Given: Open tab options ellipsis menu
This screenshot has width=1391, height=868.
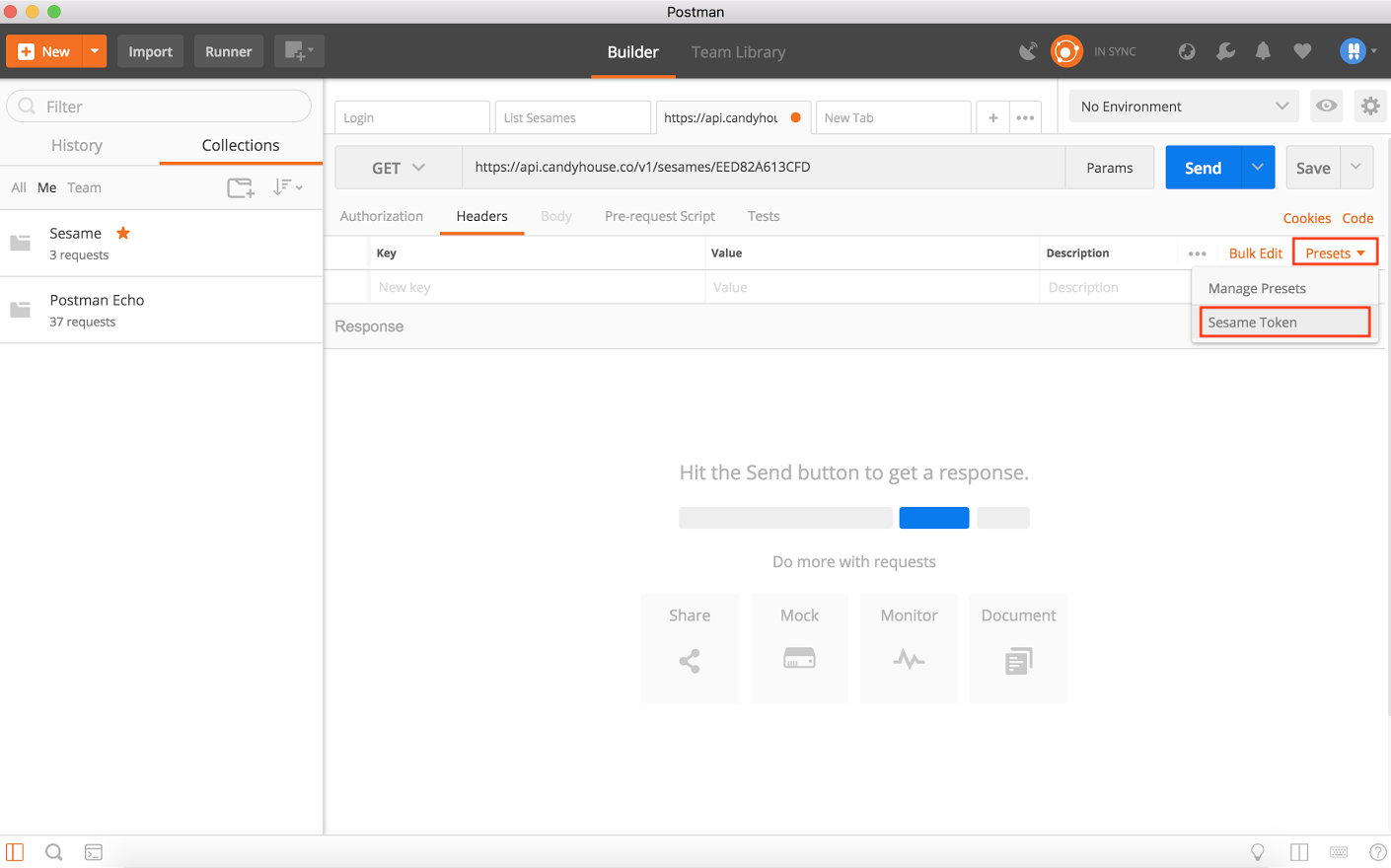Looking at the screenshot, I should tap(1025, 117).
